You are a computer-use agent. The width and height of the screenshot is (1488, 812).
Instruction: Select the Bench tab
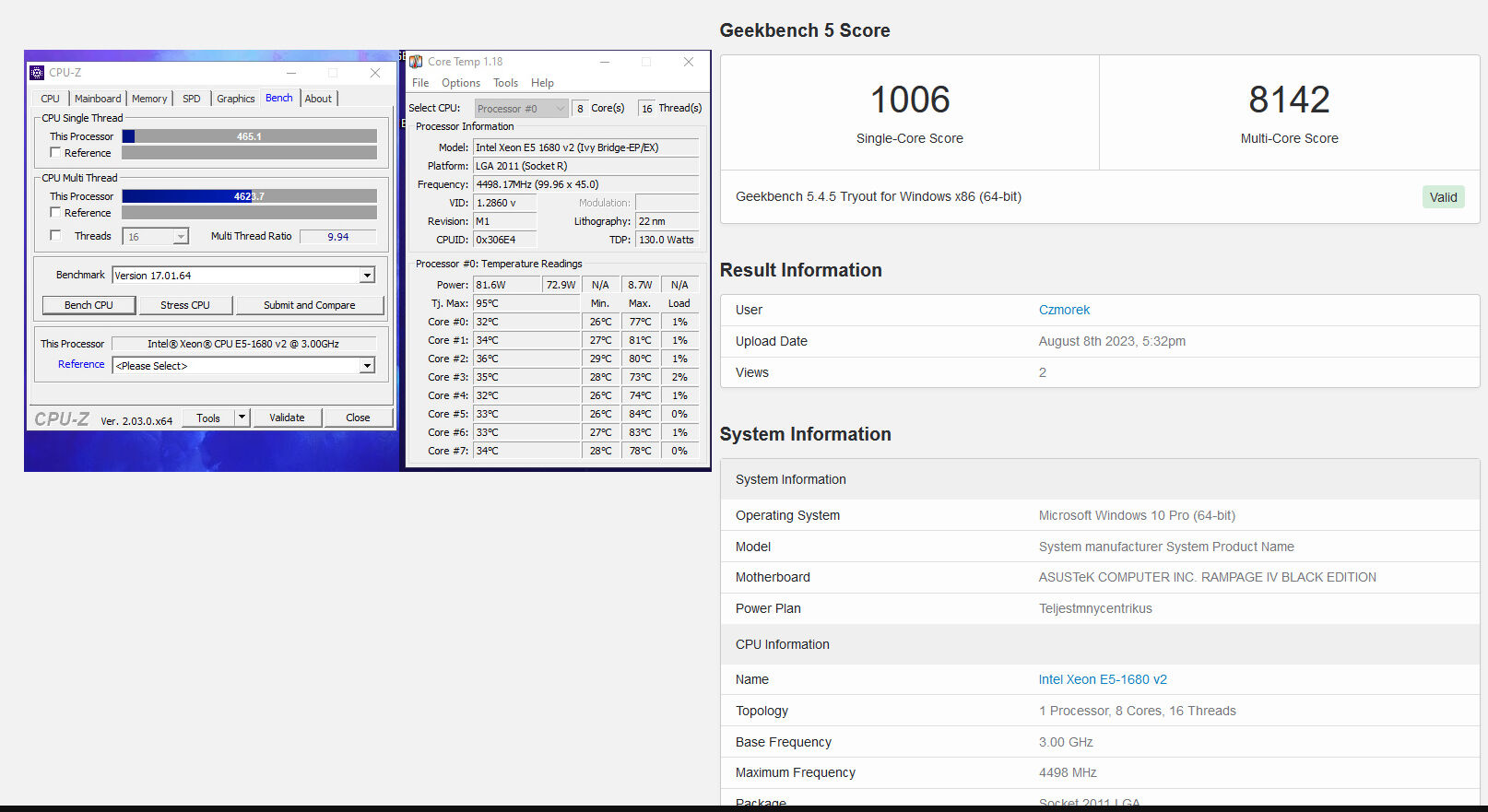(x=279, y=98)
